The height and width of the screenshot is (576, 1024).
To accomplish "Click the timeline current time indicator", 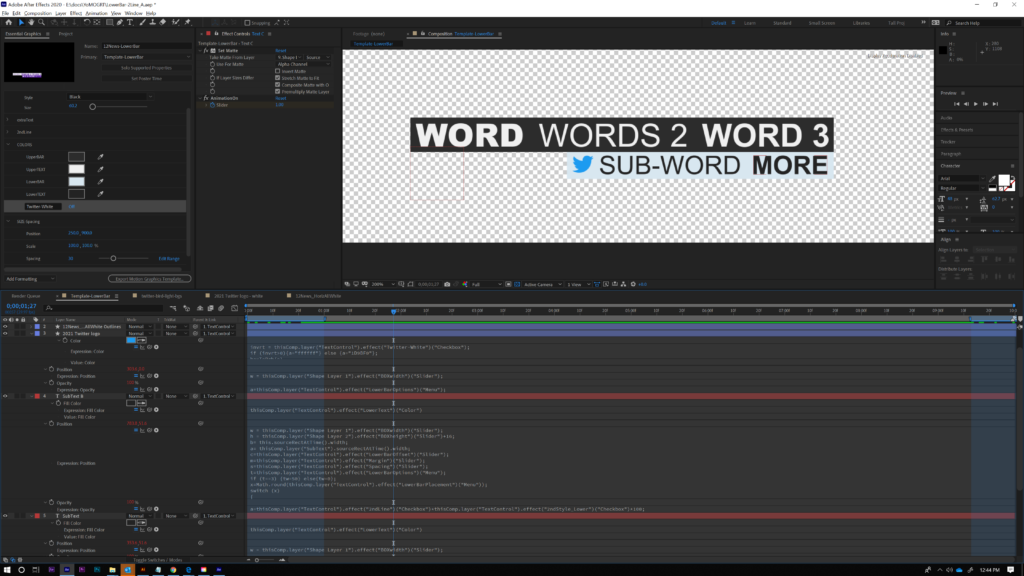I will 393,311.
